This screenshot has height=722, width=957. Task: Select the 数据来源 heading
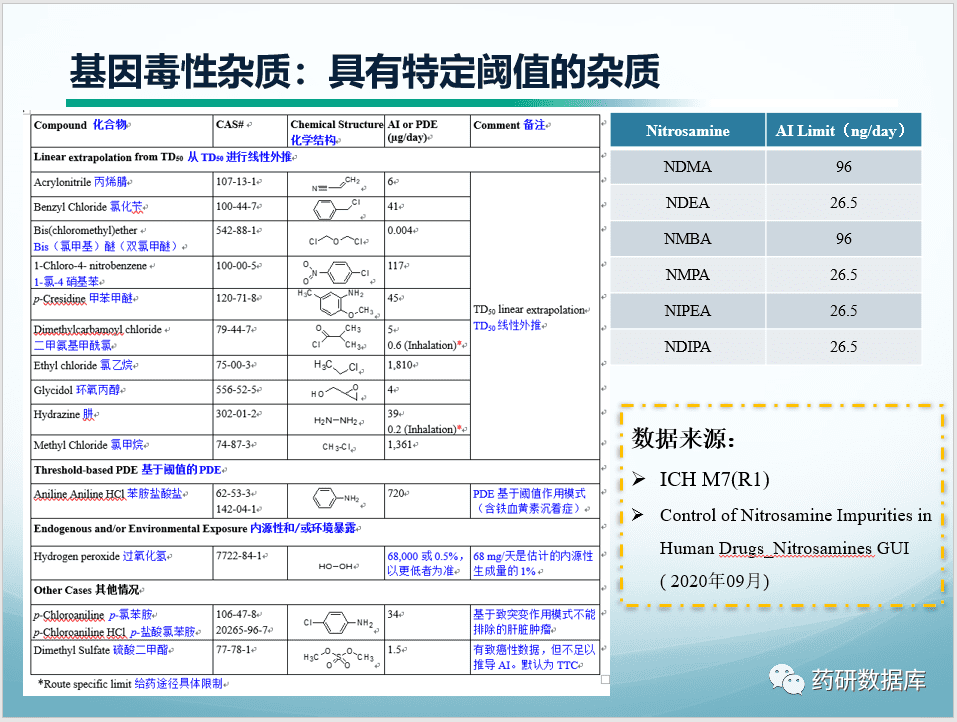pyautogui.click(x=683, y=438)
